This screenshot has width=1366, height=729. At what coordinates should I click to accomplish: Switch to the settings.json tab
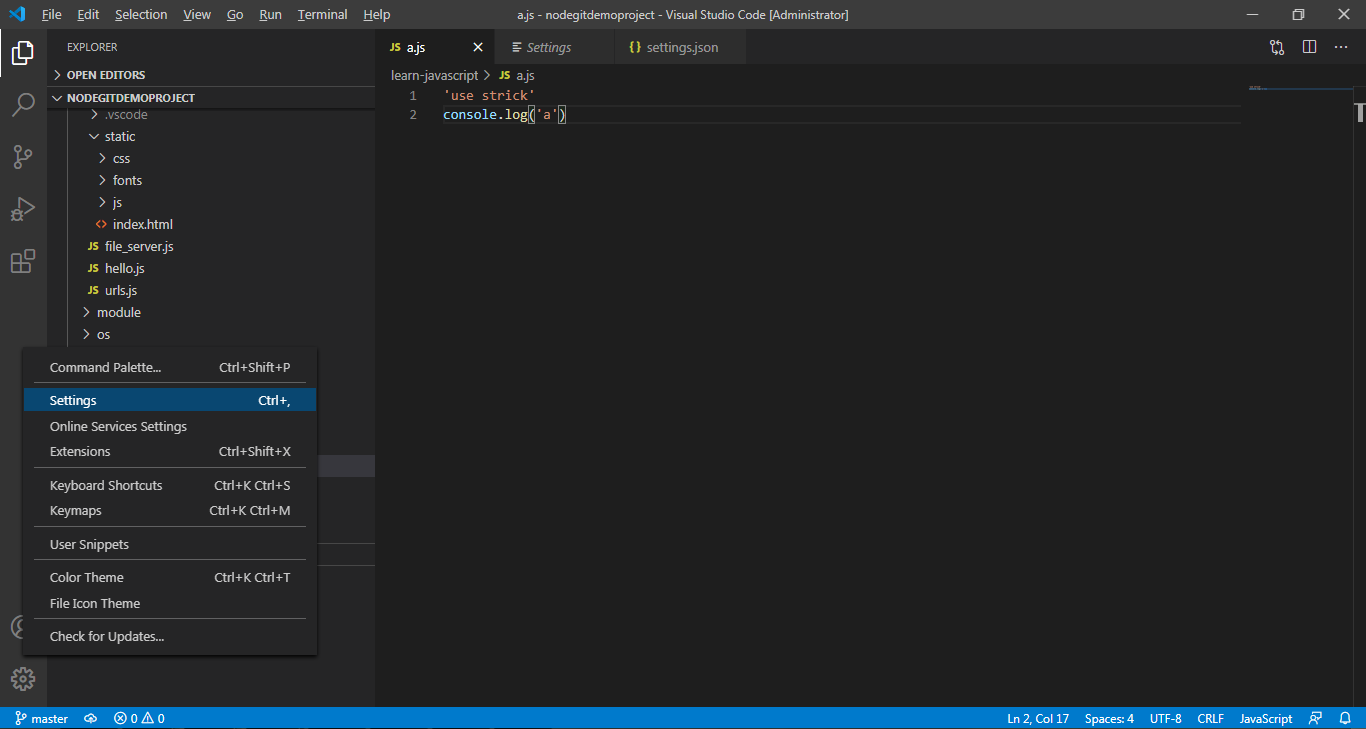click(680, 47)
